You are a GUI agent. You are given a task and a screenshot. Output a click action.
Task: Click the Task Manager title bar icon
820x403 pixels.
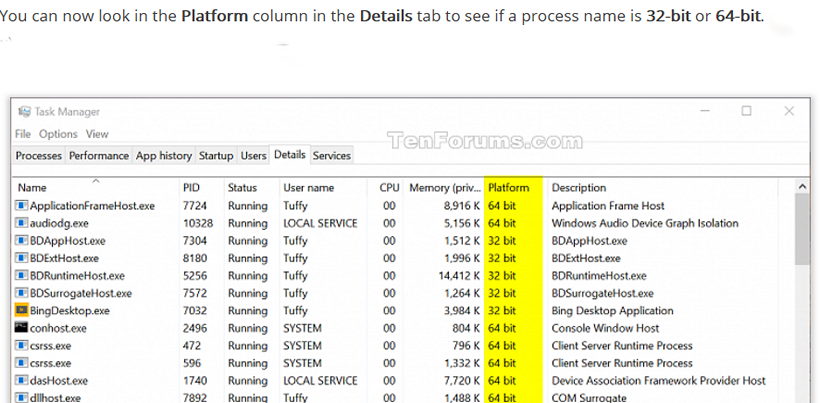coord(23,112)
